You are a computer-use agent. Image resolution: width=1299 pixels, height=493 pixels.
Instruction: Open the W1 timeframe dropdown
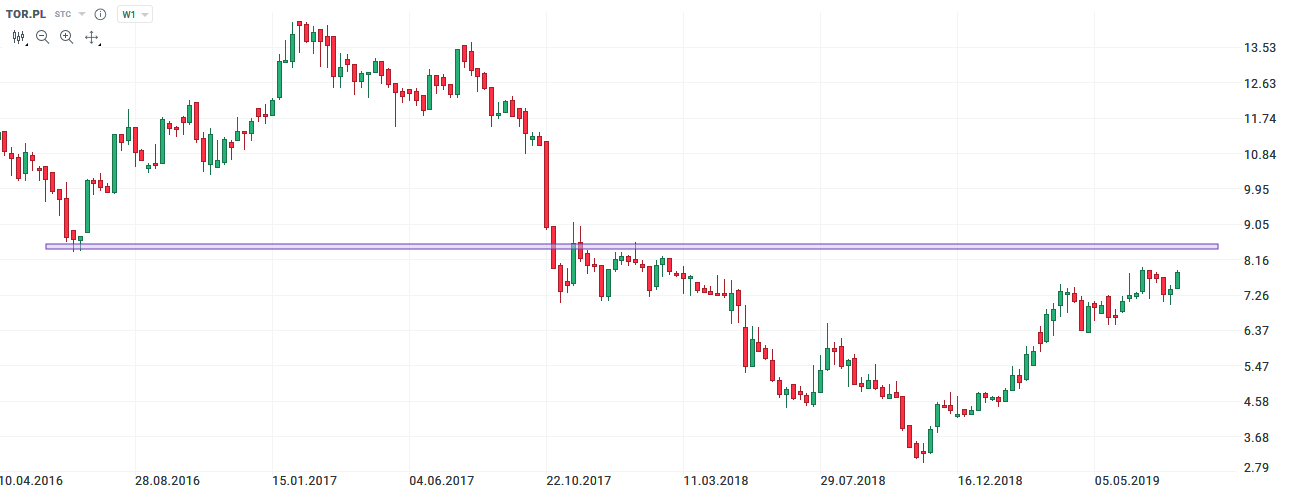coord(134,15)
